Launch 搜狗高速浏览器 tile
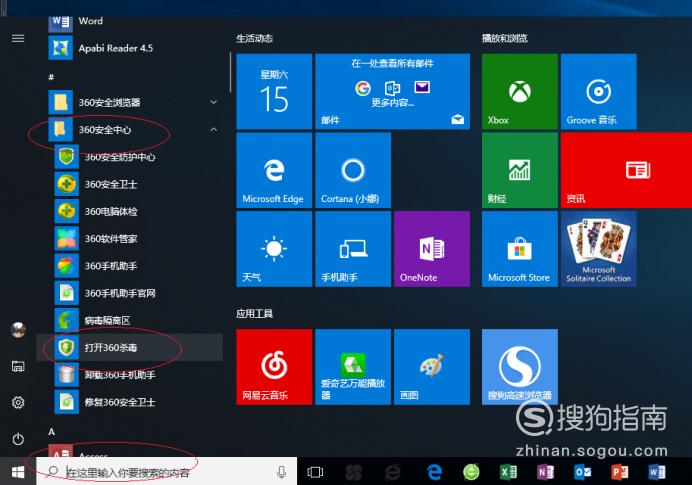The height and width of the screenshot is (485, 692). pyautogui.click(x=520, y=367)
